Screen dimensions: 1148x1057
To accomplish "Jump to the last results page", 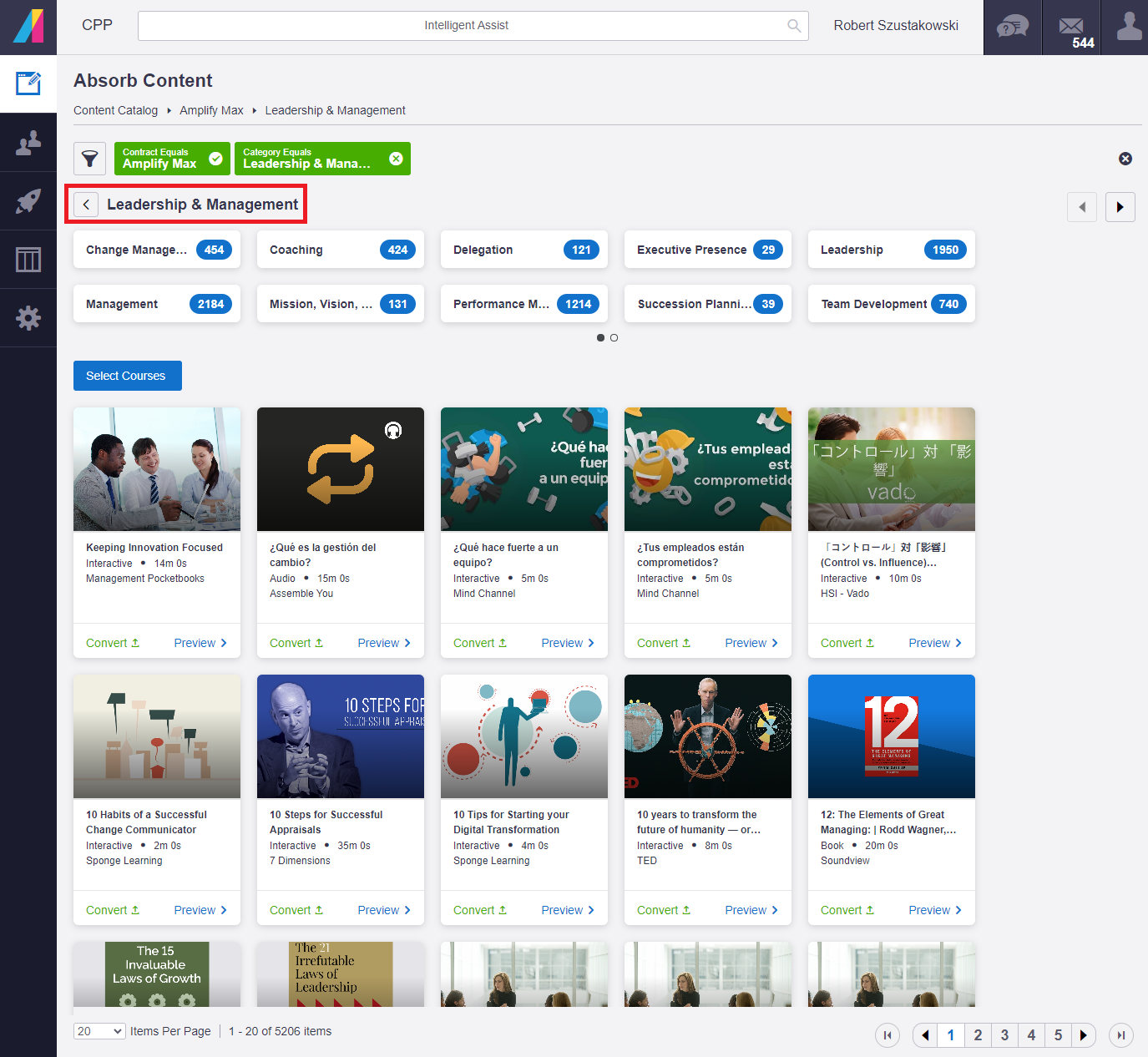I will 1121,1035.
